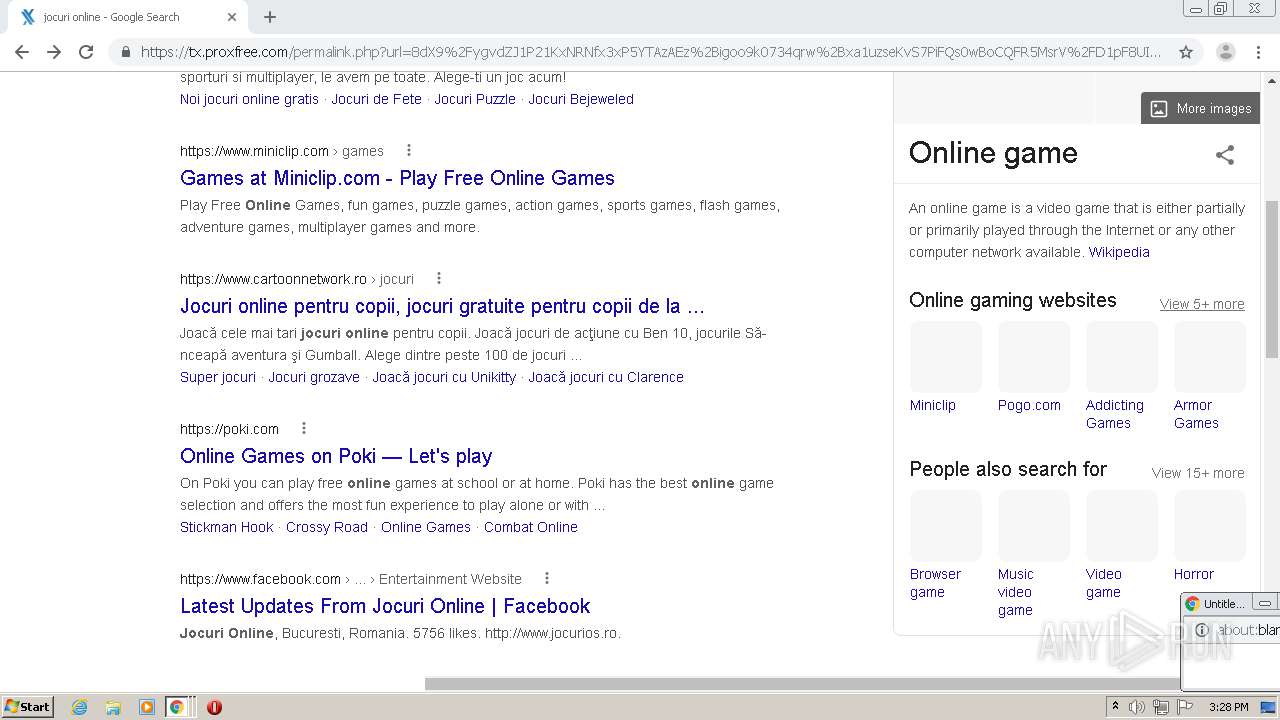This screenshot has height=720, width=1280.
Task: Go back to previous page
Action: [x=22, y=52]
